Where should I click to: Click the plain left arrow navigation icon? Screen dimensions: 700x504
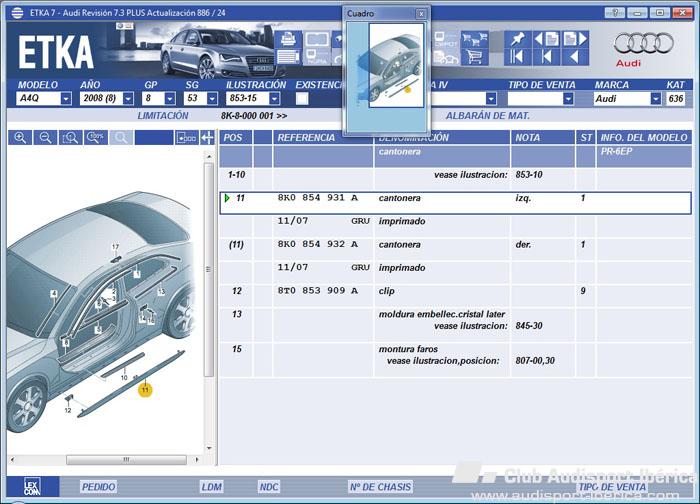[x=575, y=57]
